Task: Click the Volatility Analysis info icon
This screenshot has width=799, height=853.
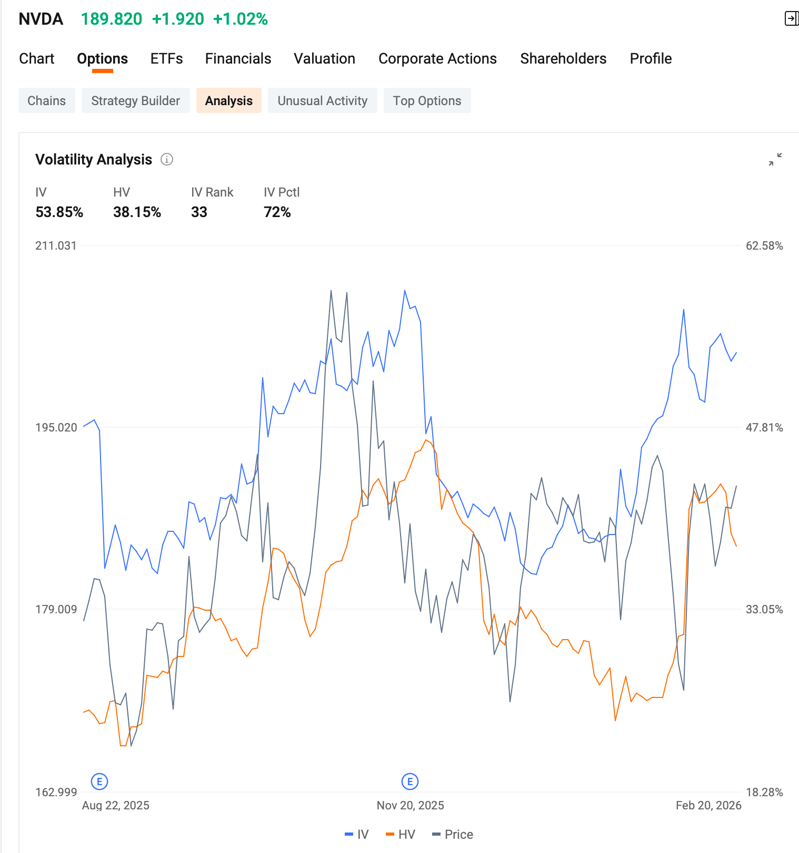Action: [x=167, y=159]
